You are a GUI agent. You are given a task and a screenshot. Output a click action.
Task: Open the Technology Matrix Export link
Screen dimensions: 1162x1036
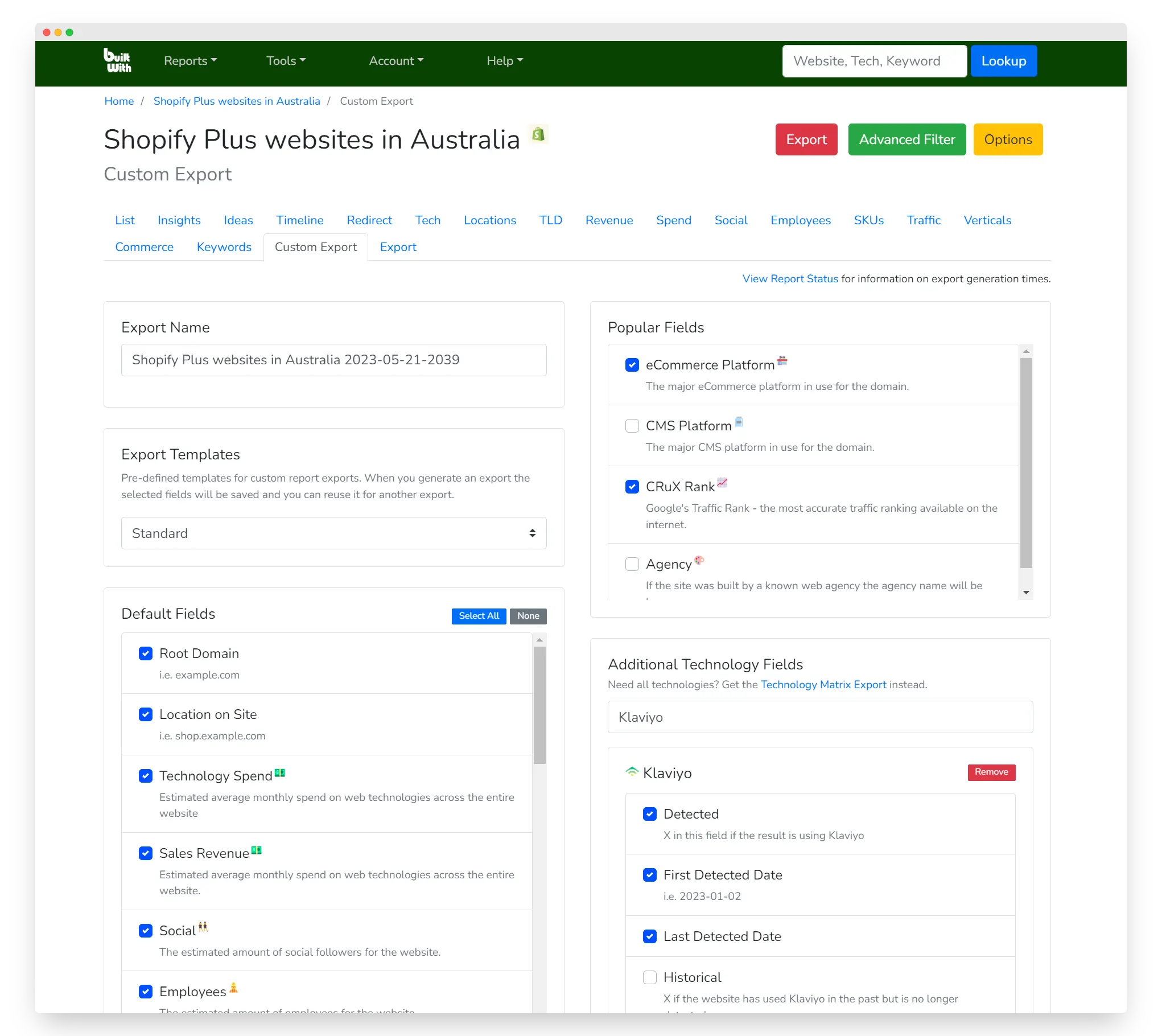coord(823,685)
